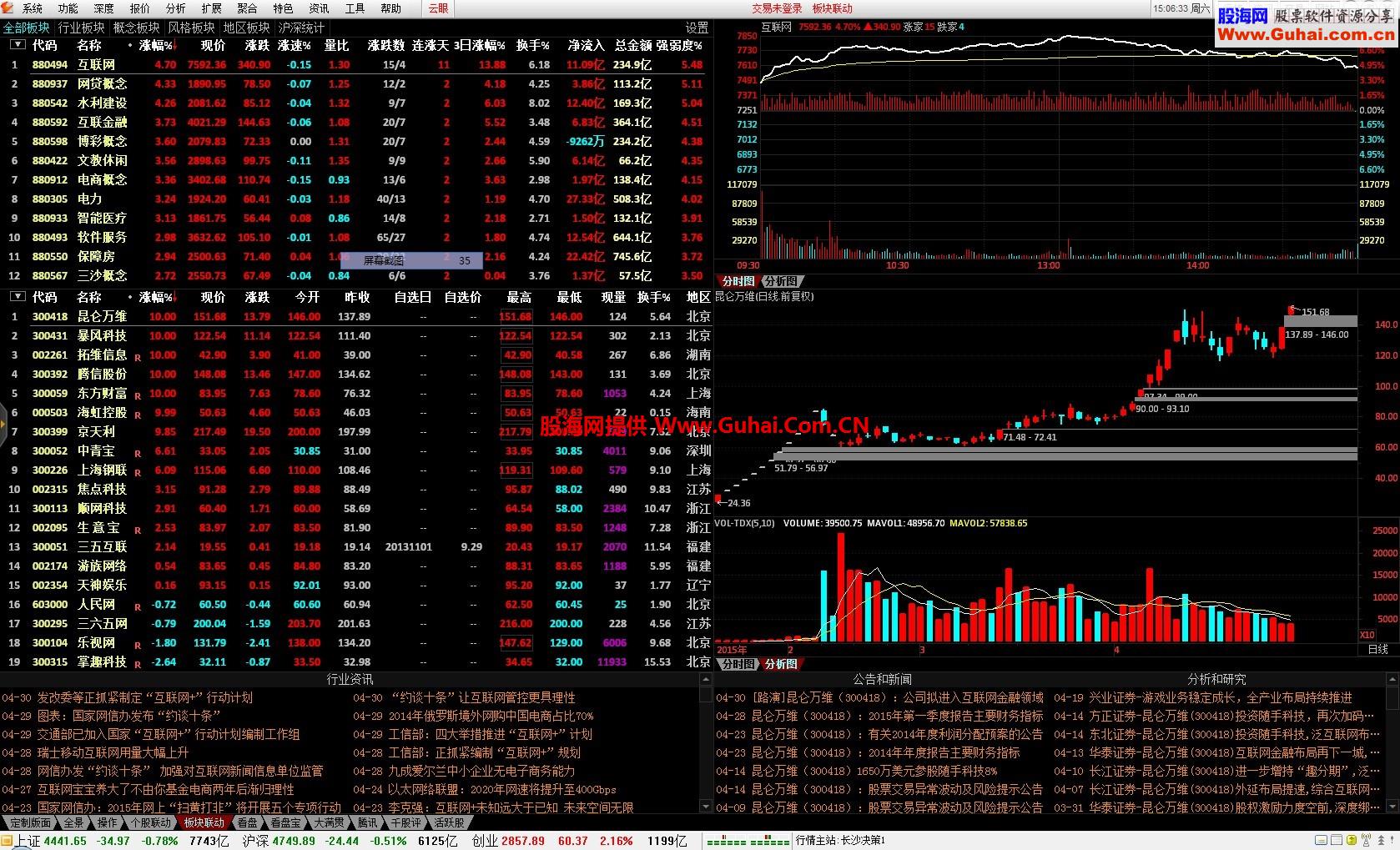Viewport: 1400px width, 850px height.
Task: Click 交易未登录 login link
Action: (777, 8)
